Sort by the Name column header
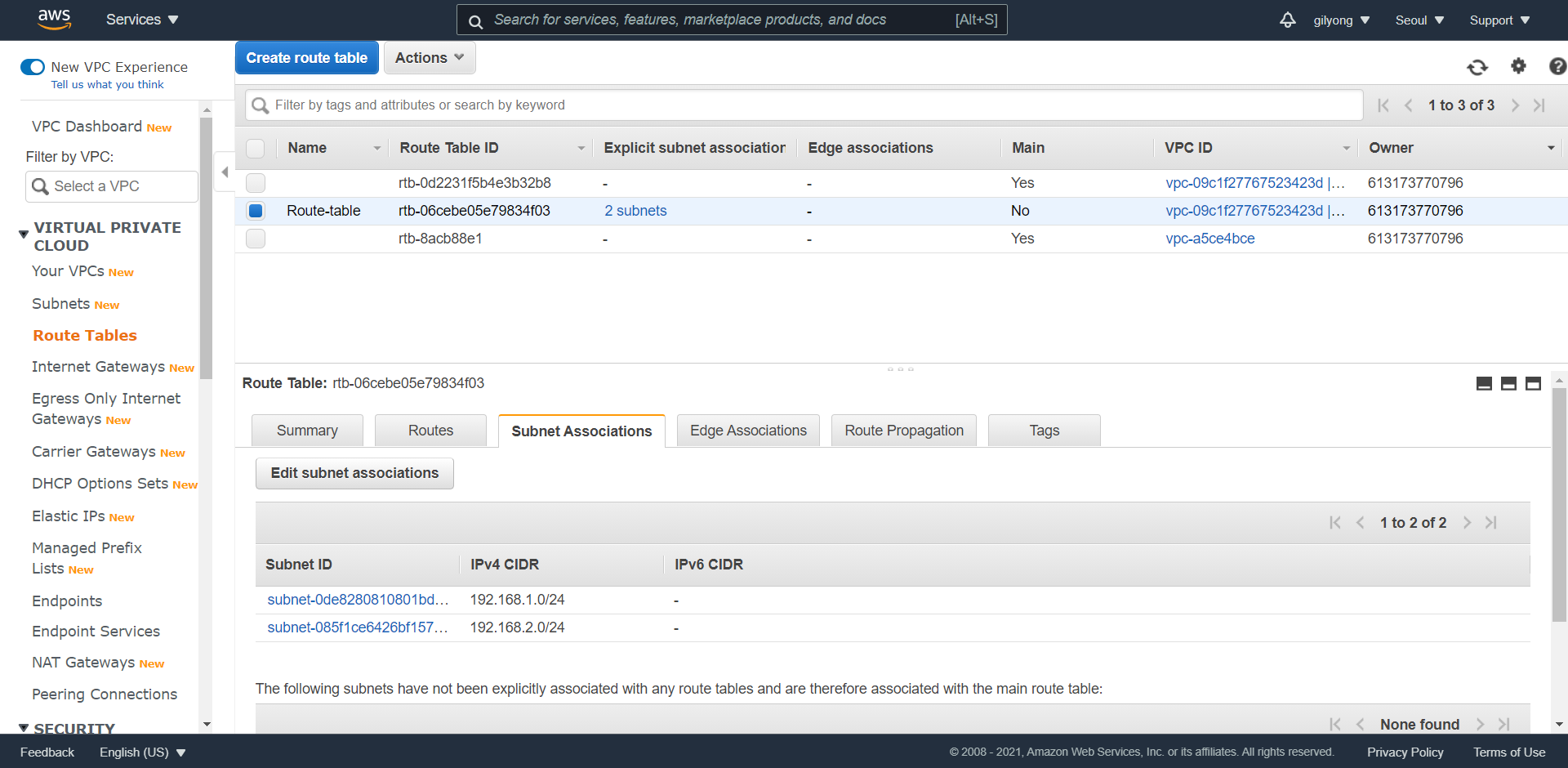The height and width of the screenshot is (768, 1568). (x=307, y=148)
